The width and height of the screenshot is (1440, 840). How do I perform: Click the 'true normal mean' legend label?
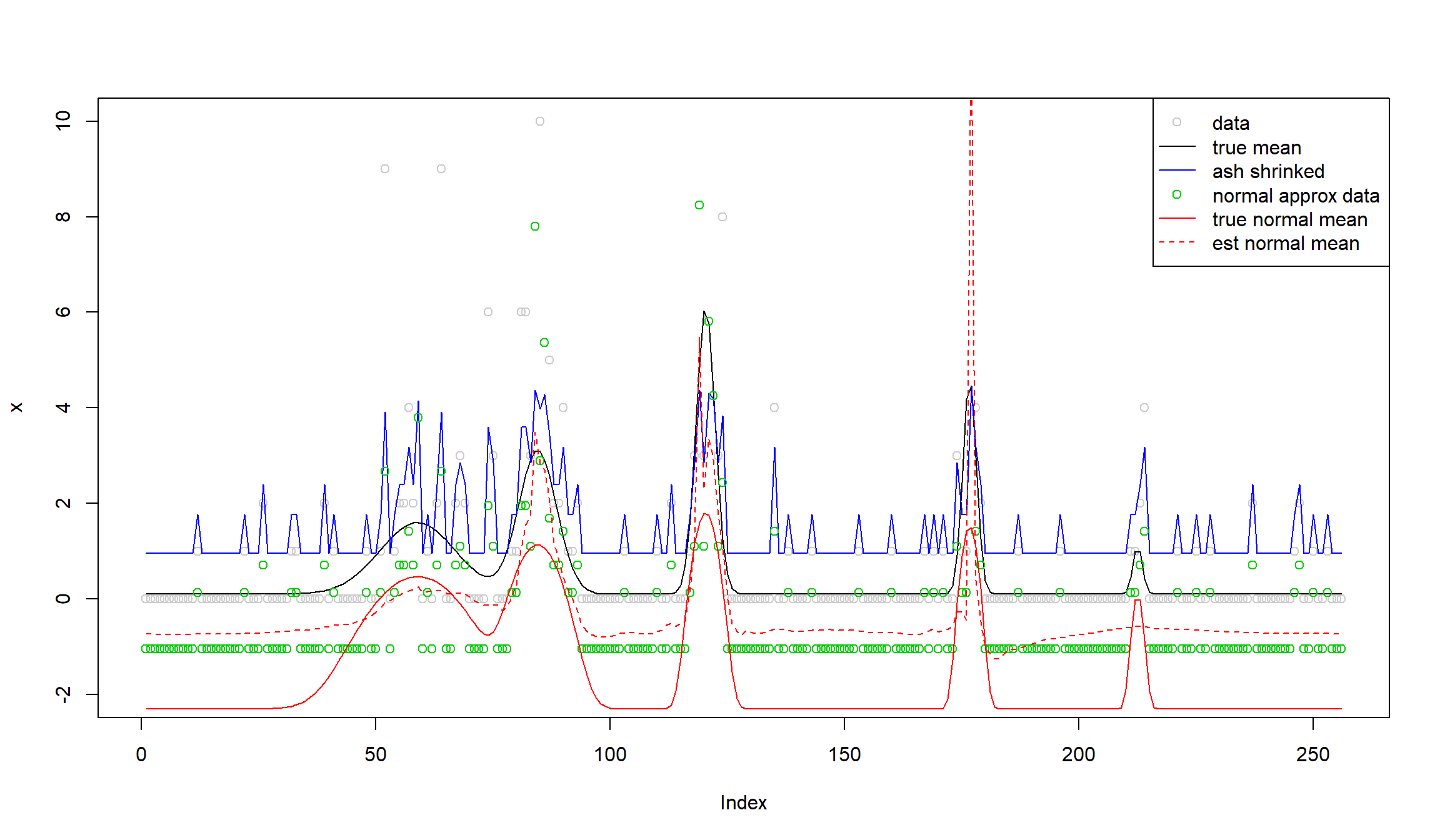pos(1289,219)
